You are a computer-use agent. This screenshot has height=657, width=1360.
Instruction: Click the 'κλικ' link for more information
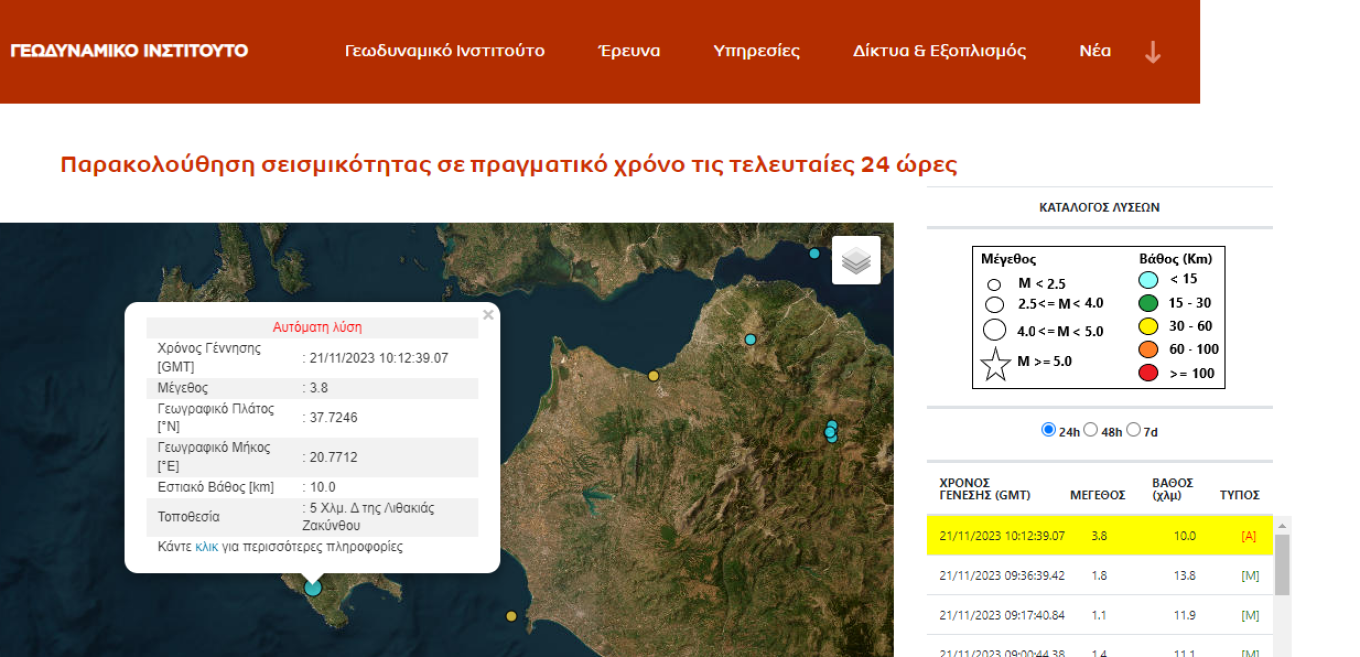coord(206,547)
